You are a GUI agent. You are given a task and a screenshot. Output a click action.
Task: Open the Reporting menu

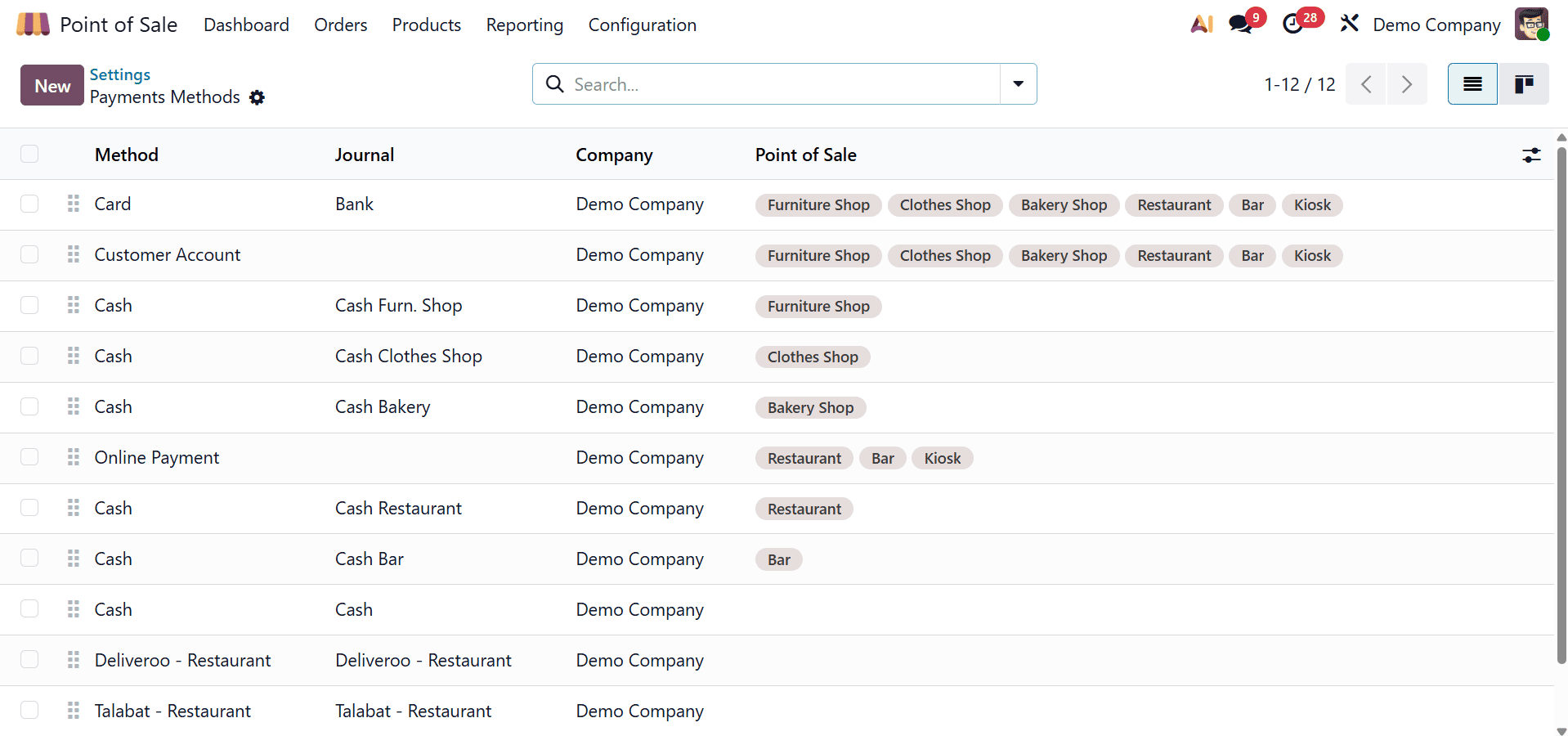pyautogui.click(x=524, y=25)
